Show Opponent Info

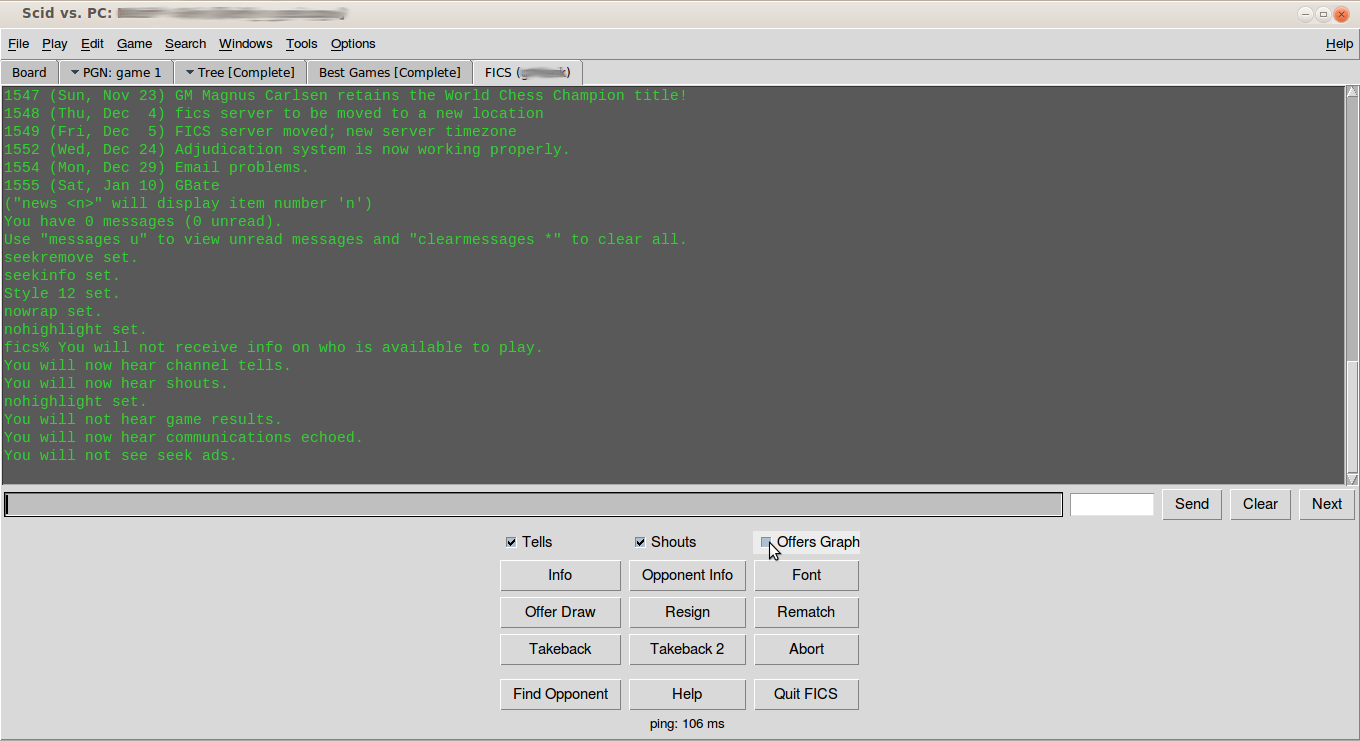pyautogui.click(x=687, y=575)
